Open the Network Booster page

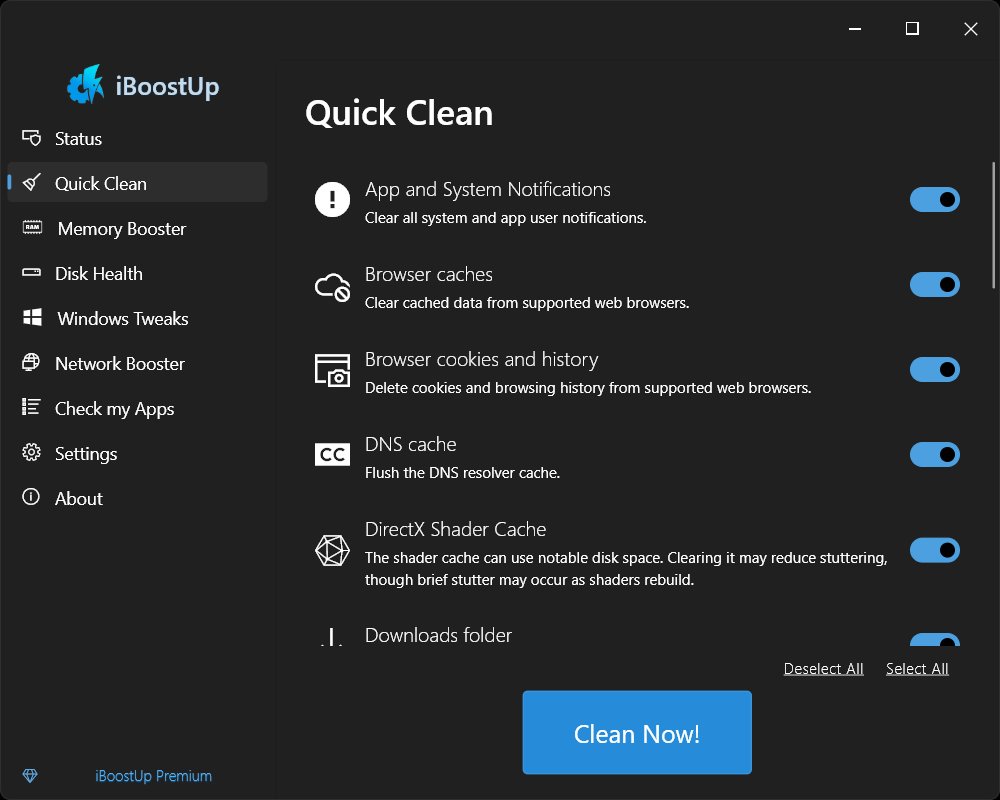pos(137,363)
